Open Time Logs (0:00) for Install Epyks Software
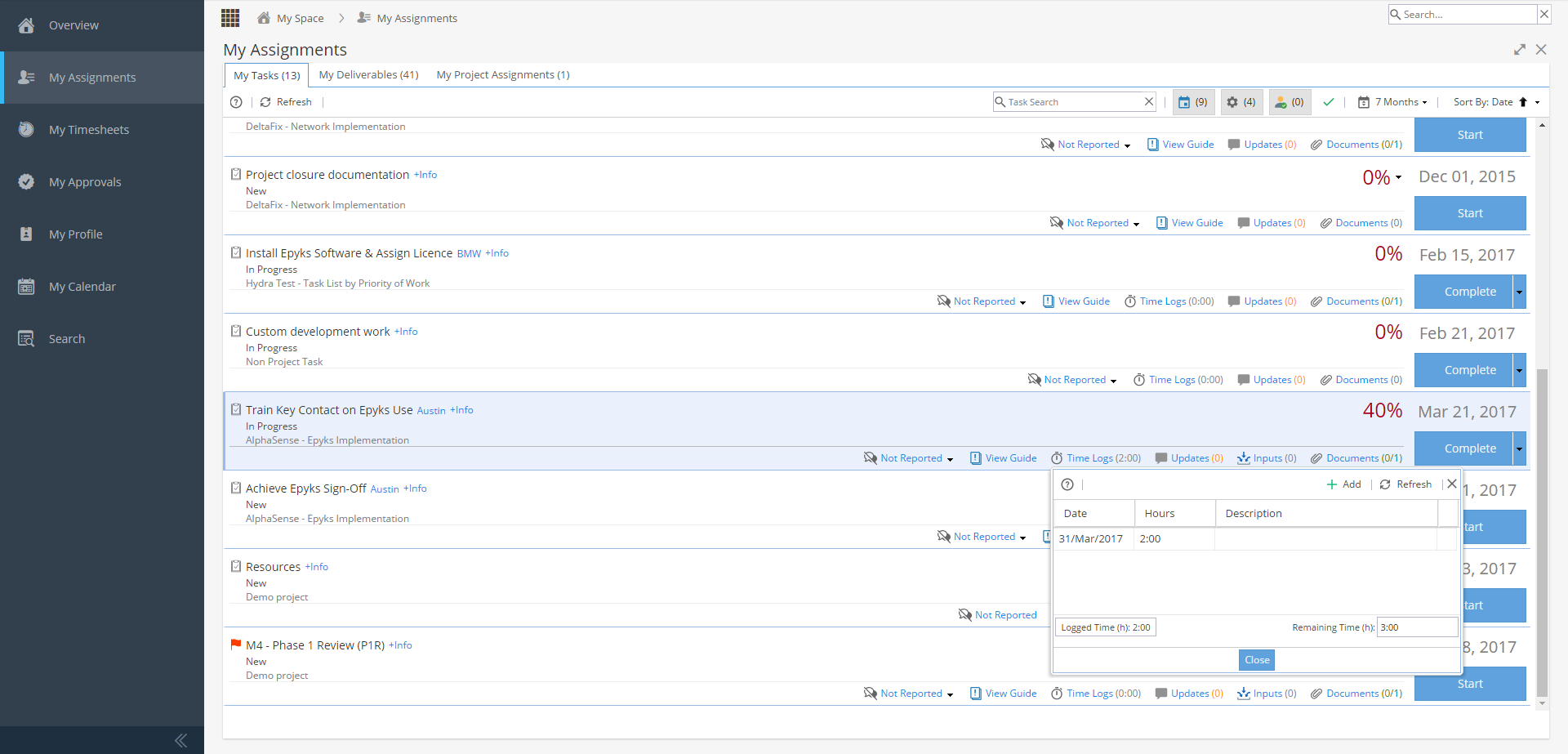 [1169, 301]
